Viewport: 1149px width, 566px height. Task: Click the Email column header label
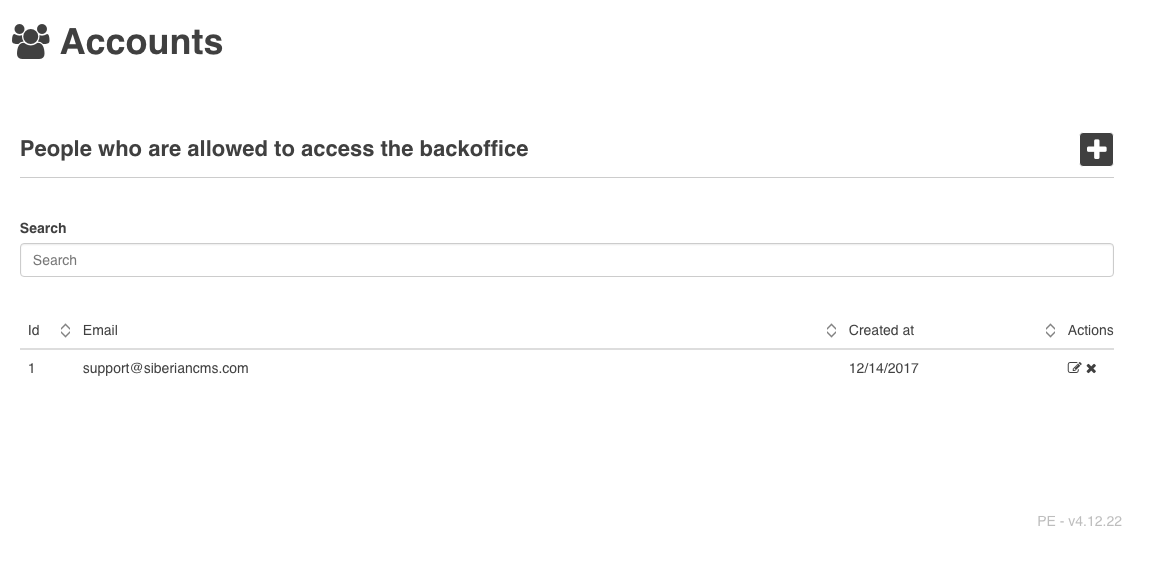pyautogui.click(x=100, y=330)
